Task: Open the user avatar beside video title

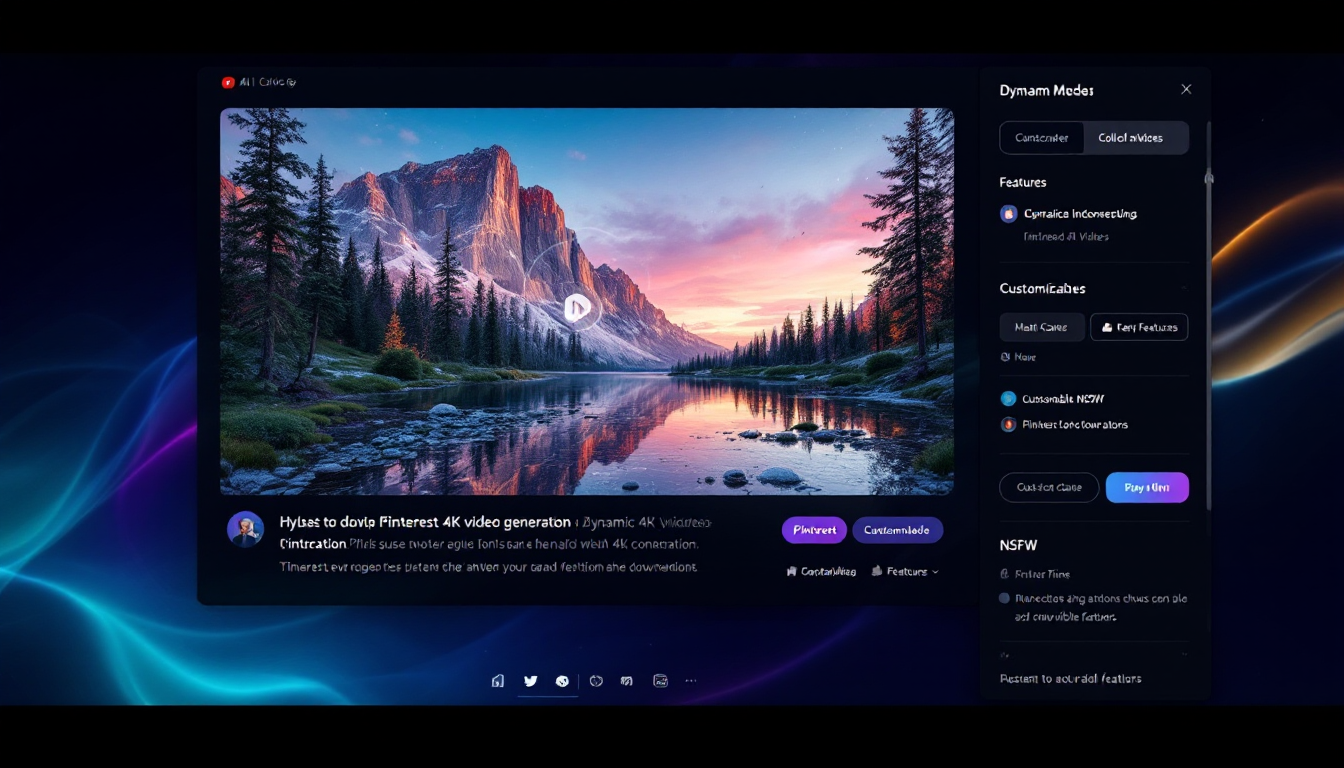Action: click(245, 529)
